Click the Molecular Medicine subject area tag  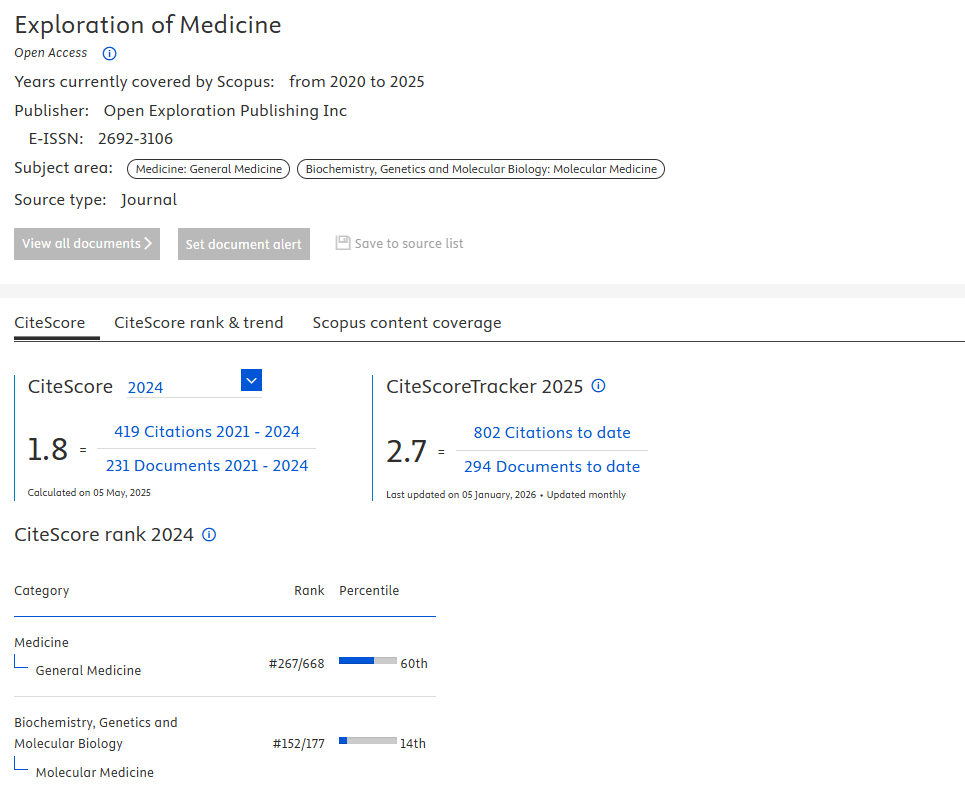(481, 169)
